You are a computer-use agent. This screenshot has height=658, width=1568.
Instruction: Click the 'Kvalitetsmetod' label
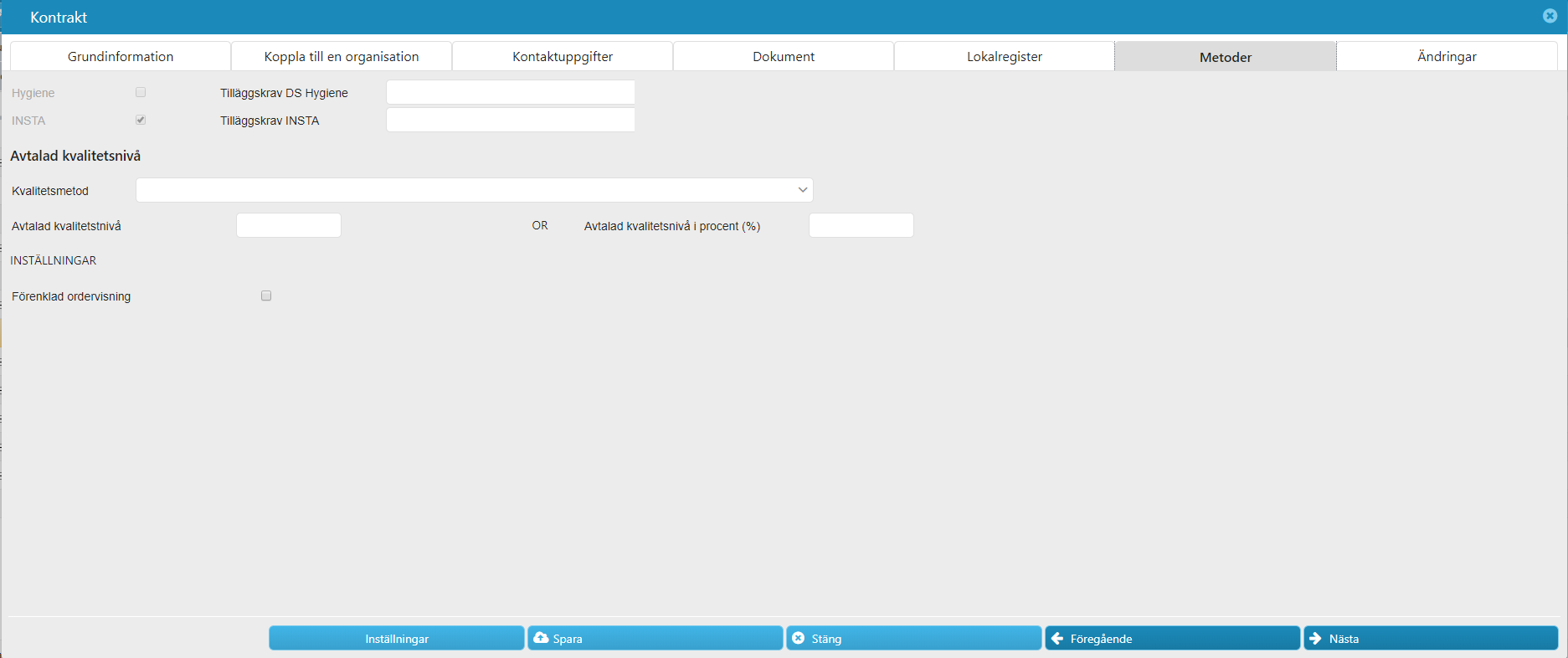point(50,191)
